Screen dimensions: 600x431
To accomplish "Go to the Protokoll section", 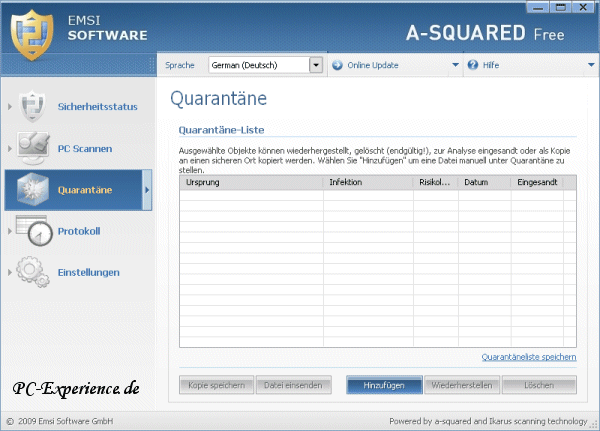I will tap(79, 231).
